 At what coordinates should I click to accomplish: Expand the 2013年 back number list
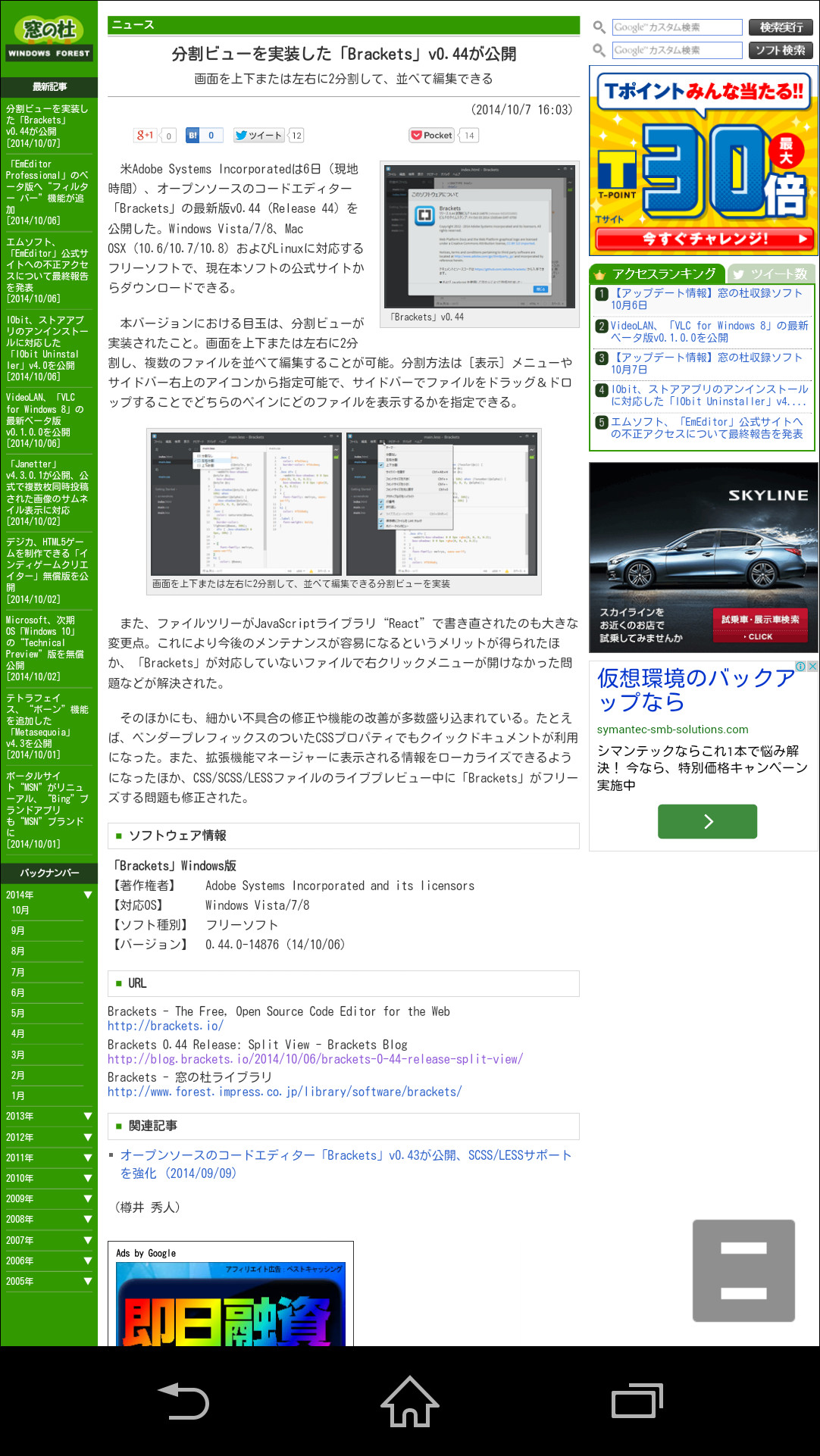(49, 1117)
